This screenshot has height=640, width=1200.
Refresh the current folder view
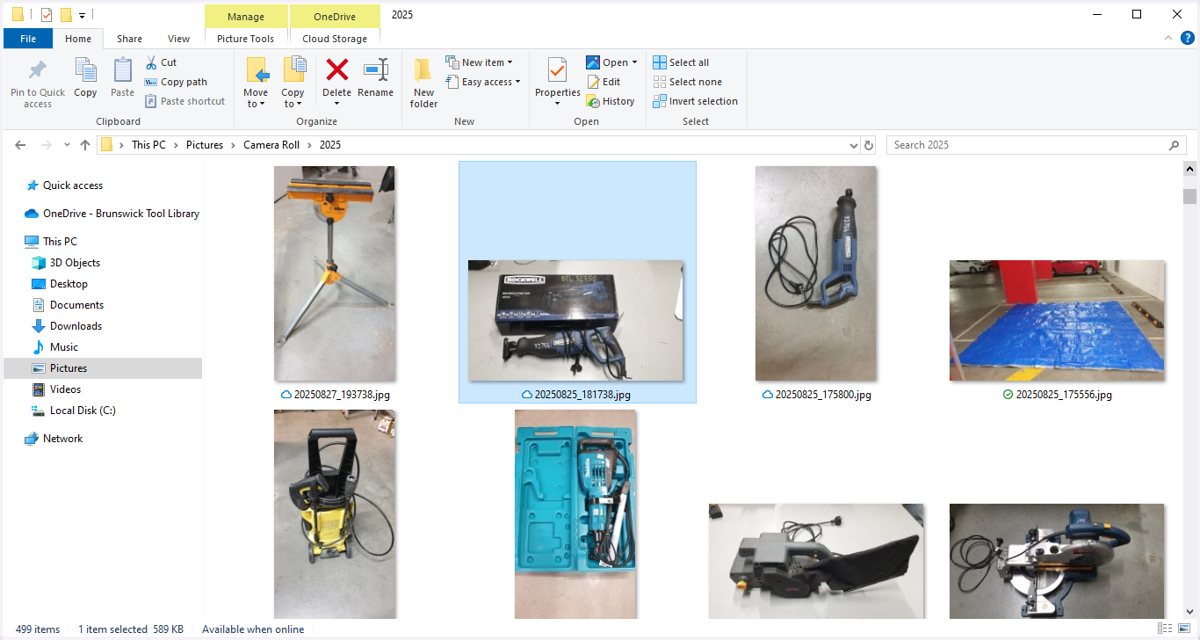(x=868, y=145)
